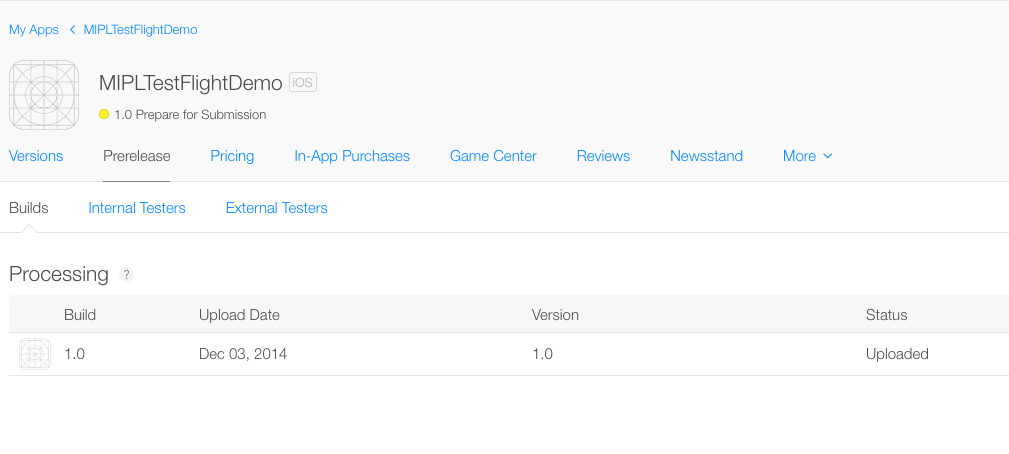The width and height of the screenshot is (1009, 454).
Task: Expand the More dropdown menu
Action: coord(808,156)
